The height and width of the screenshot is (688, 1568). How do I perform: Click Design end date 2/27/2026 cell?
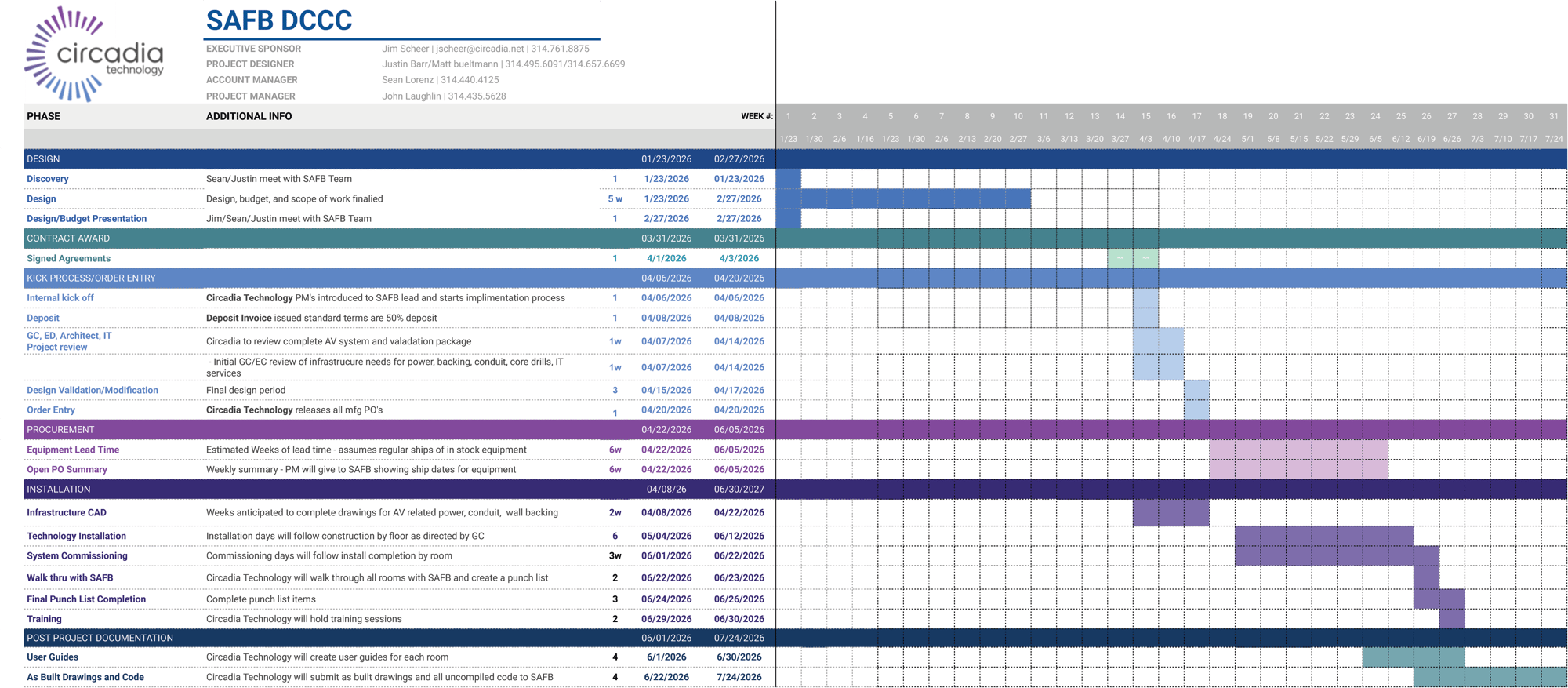(739, 199)
